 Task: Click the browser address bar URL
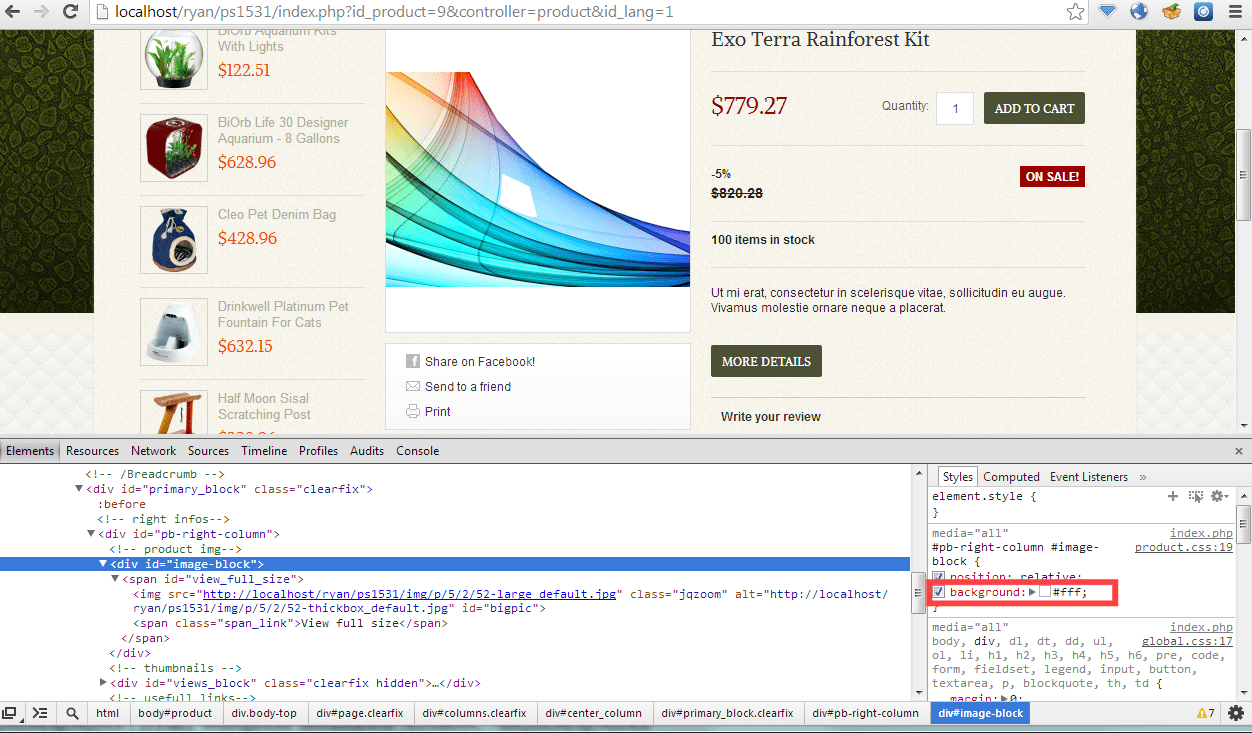pyautogui.click(x=394, y=13)
